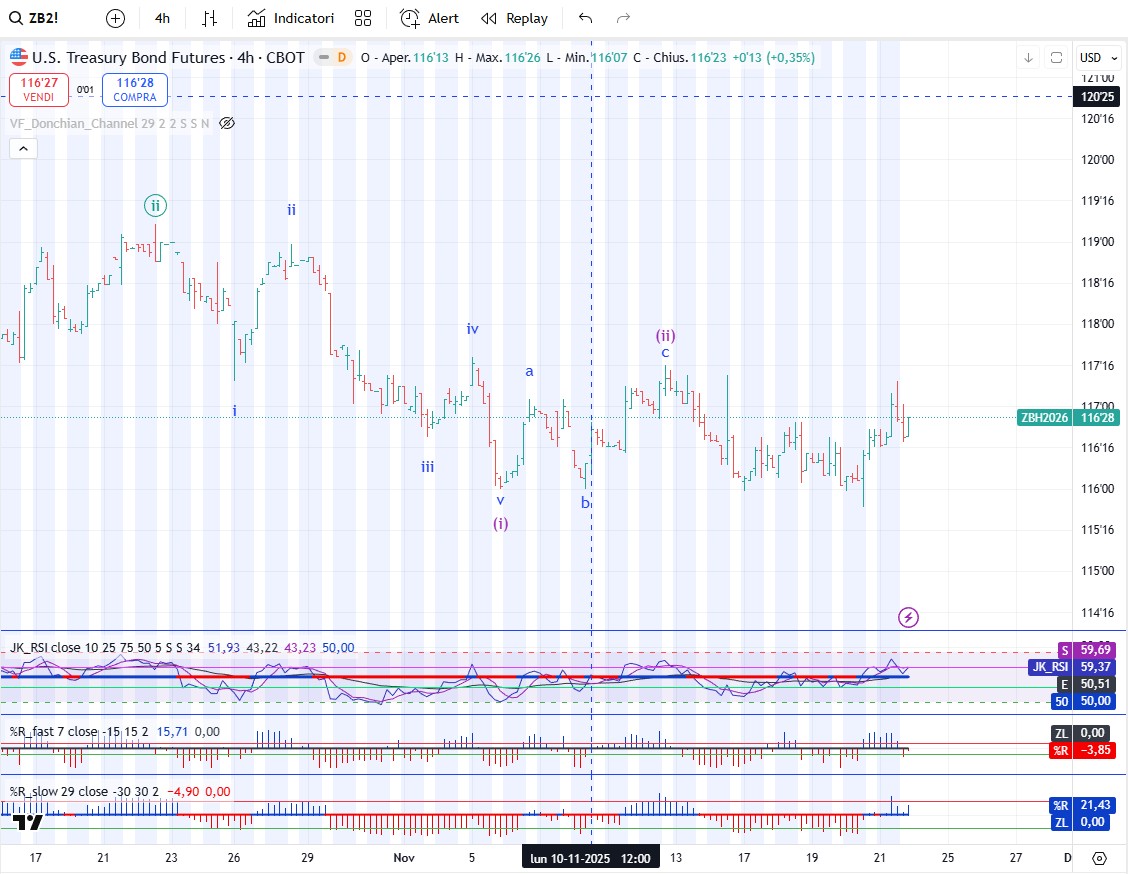Screen dimensions: 1128x874
Task: Click the undo arrow icon
Action: pos(585,18)
